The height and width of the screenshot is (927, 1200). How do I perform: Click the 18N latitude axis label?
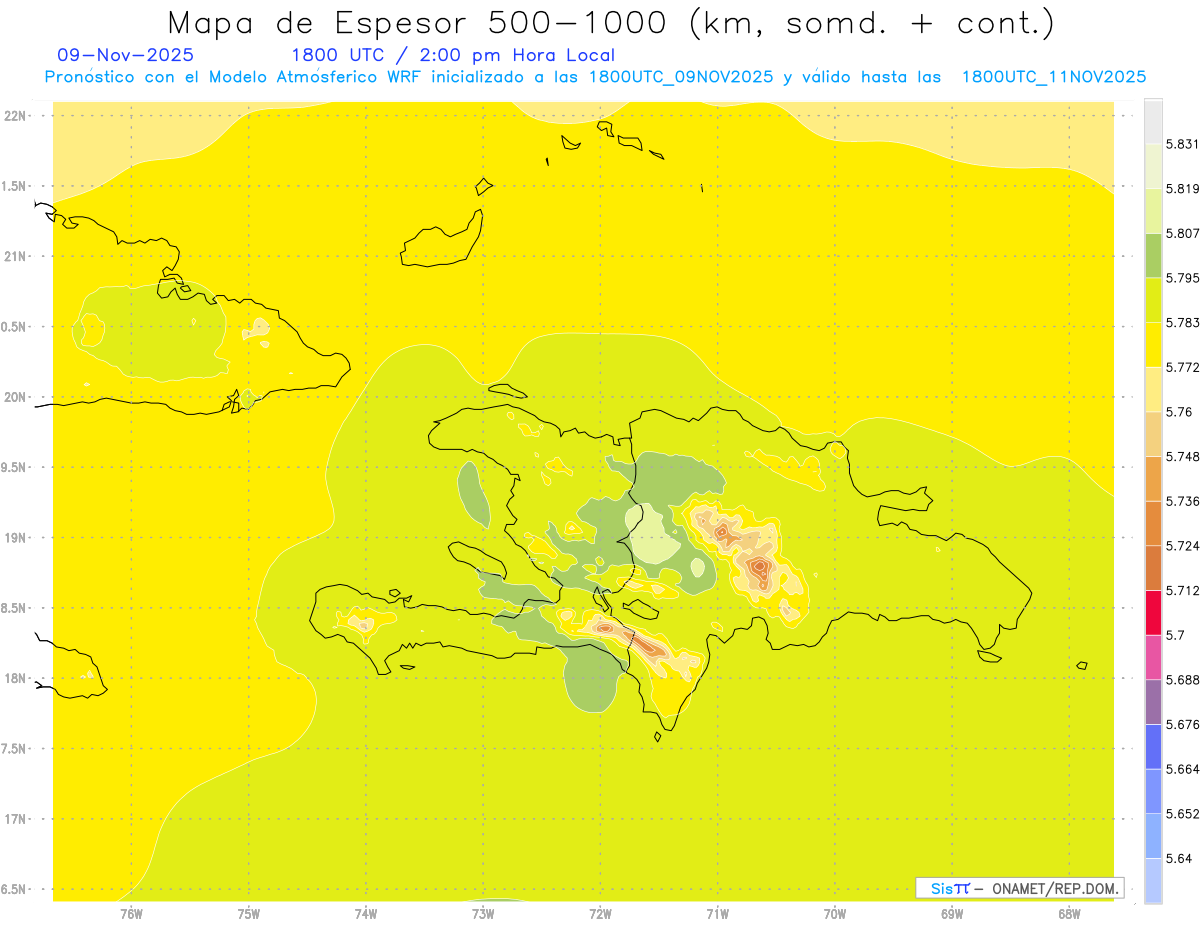(x=16, y=678)
